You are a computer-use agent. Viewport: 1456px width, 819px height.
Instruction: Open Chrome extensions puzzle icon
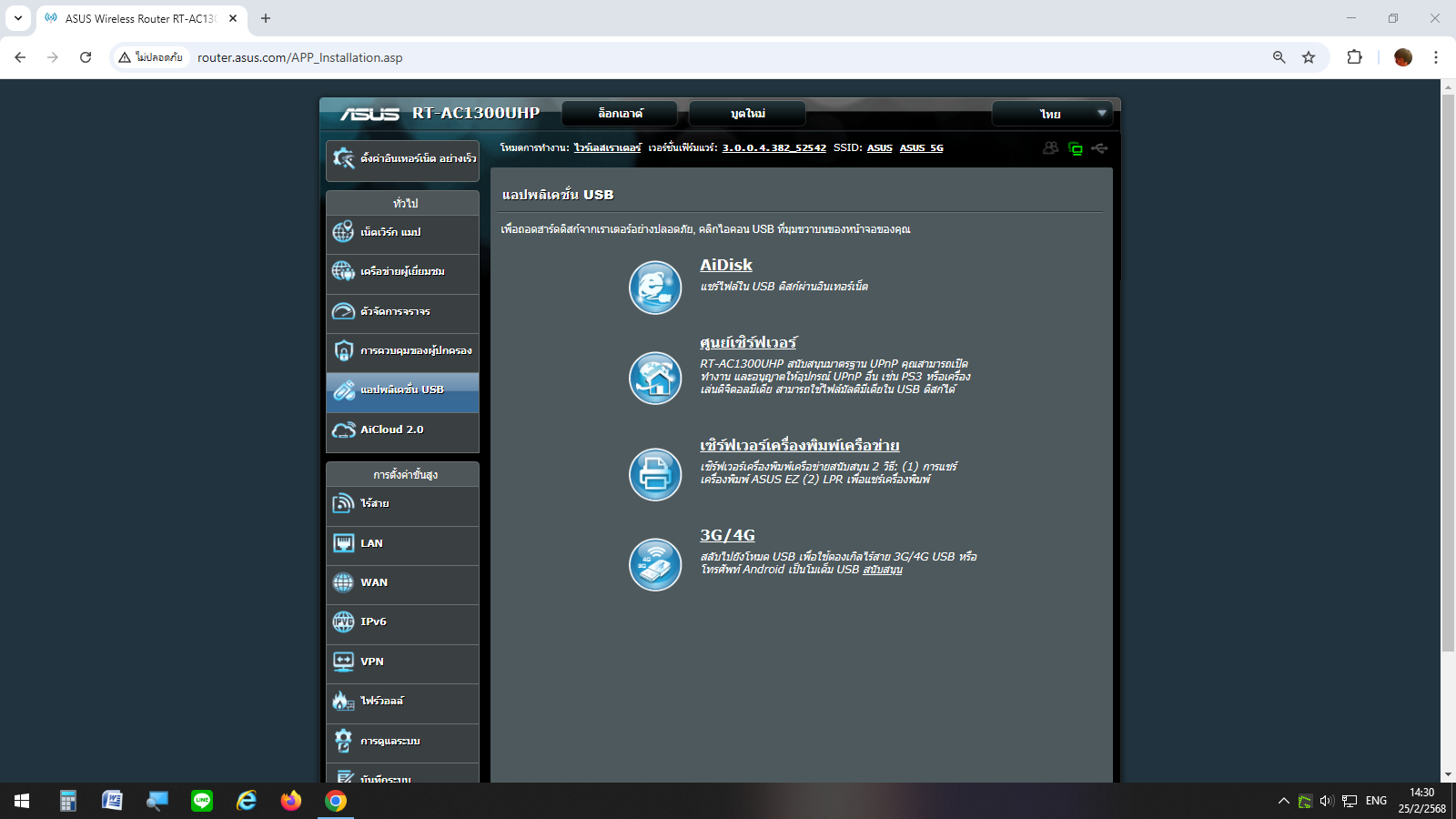point(1354,57)
